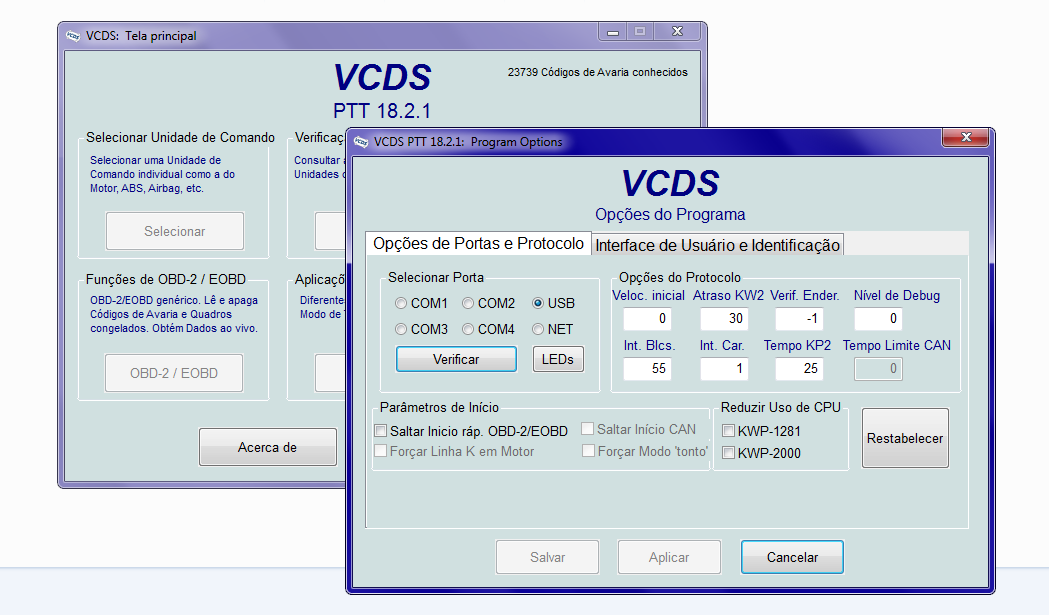The height and width of the screenshot is (615, 1049).
Task: Click the Int. Car. input field
Action: pos(724,369)
